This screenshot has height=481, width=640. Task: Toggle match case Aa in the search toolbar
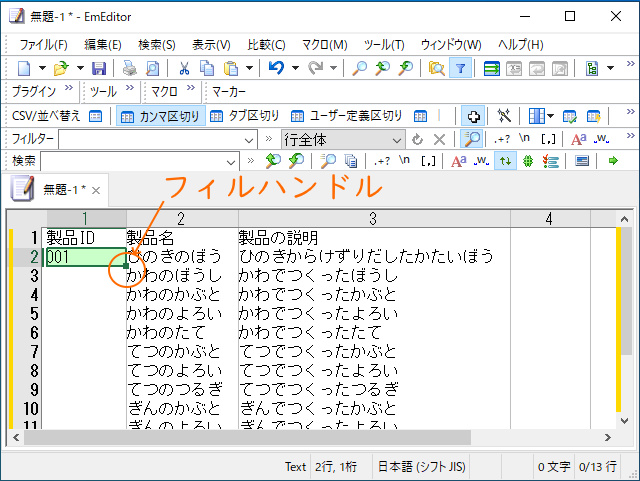458,161
